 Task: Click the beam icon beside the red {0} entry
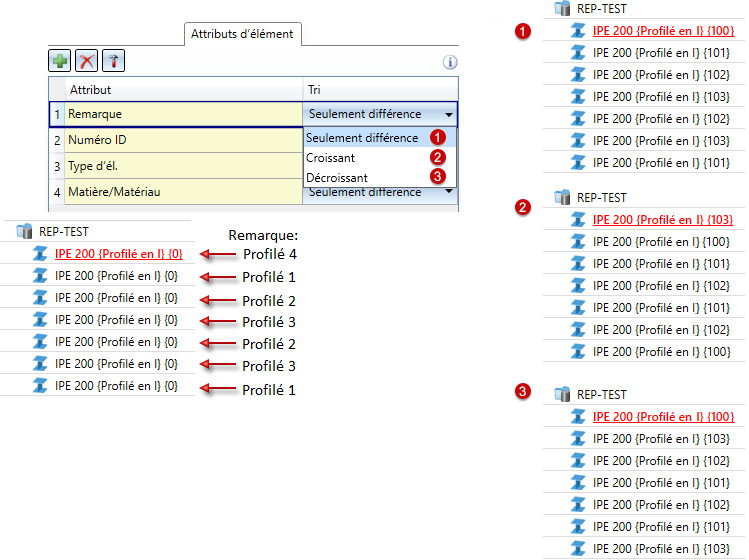[40, 254]
